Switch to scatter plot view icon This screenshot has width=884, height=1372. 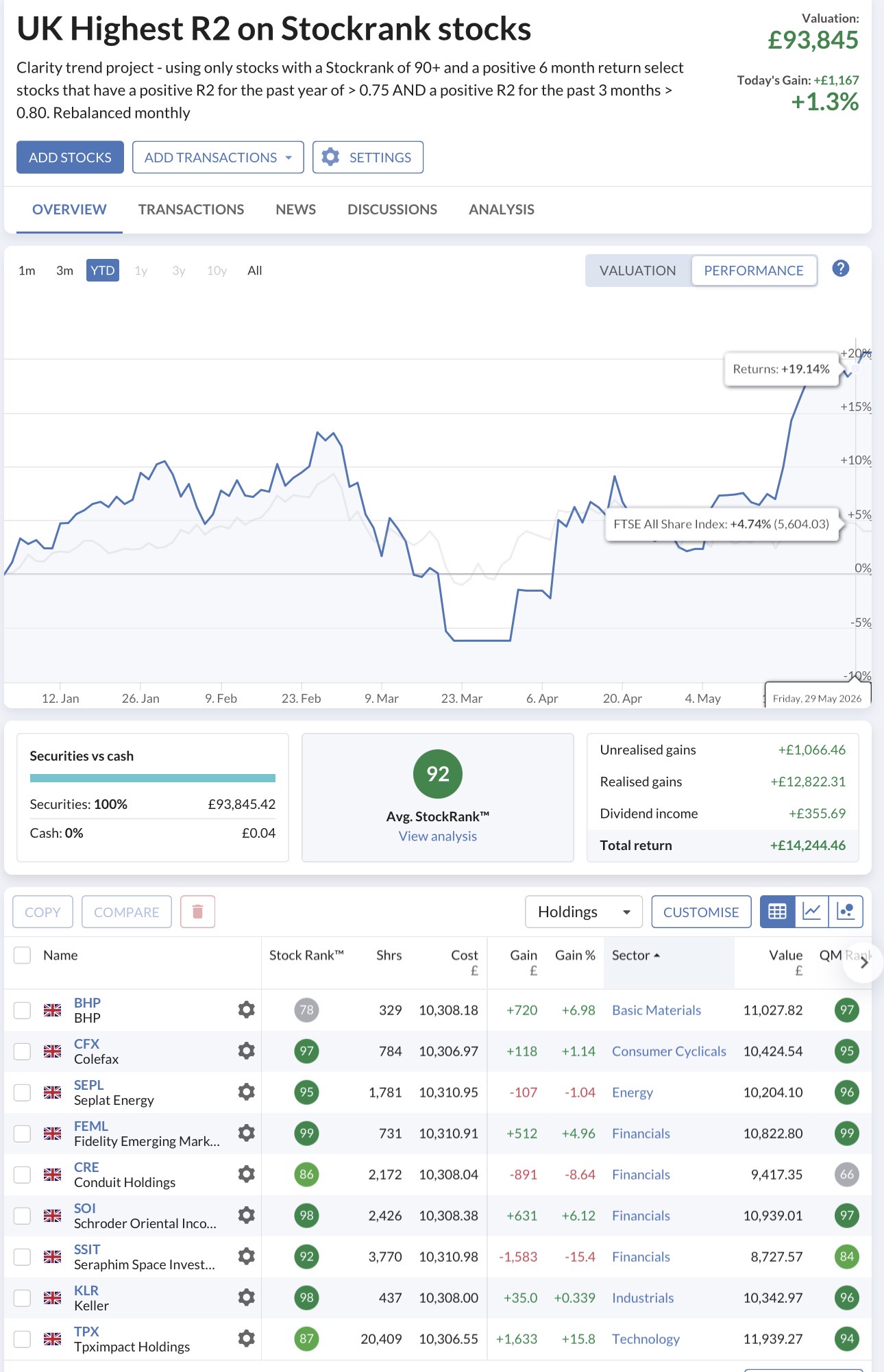click(846, 912)
